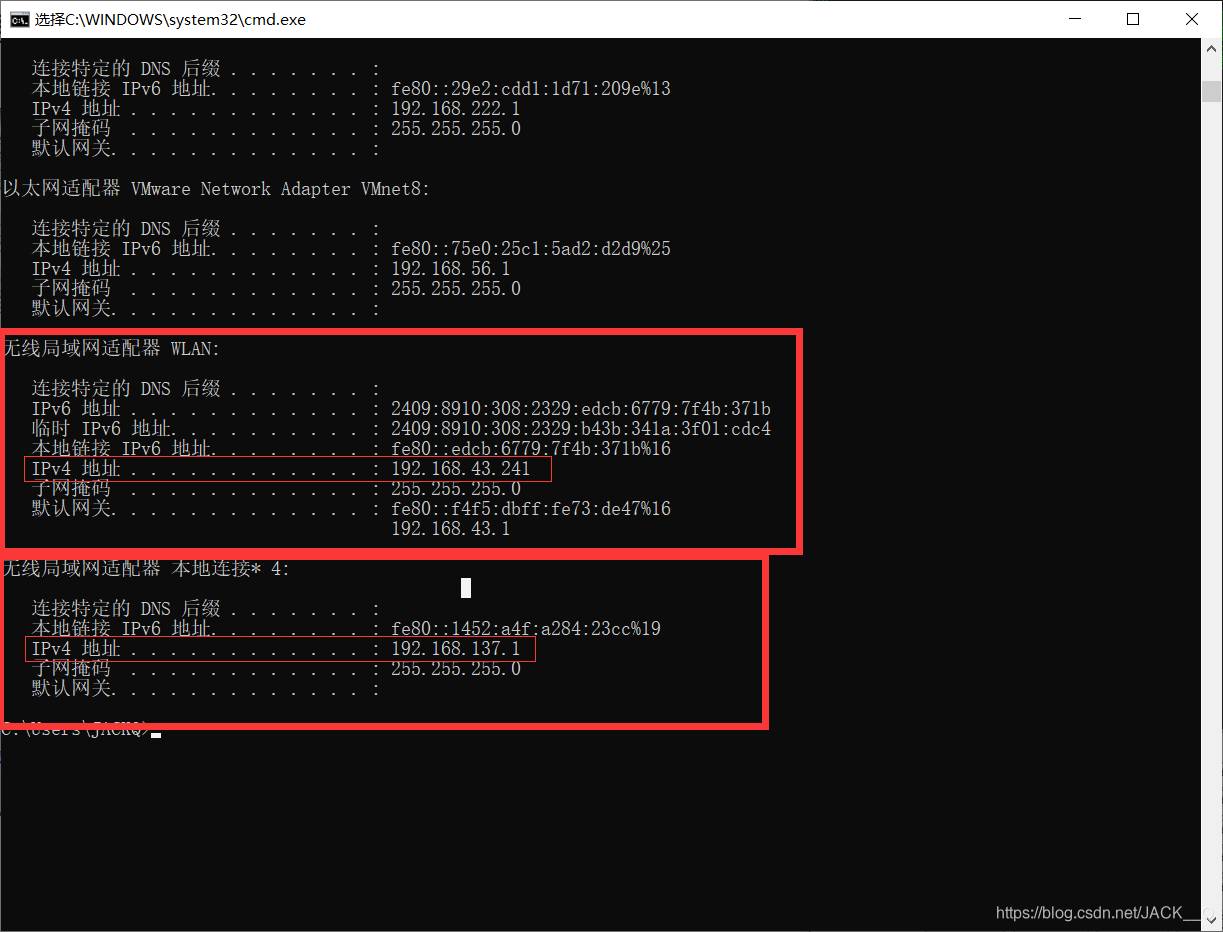Click the cmd.exe icon in title bar
Screen dimensions: 1223x932
tap(20, 19)
